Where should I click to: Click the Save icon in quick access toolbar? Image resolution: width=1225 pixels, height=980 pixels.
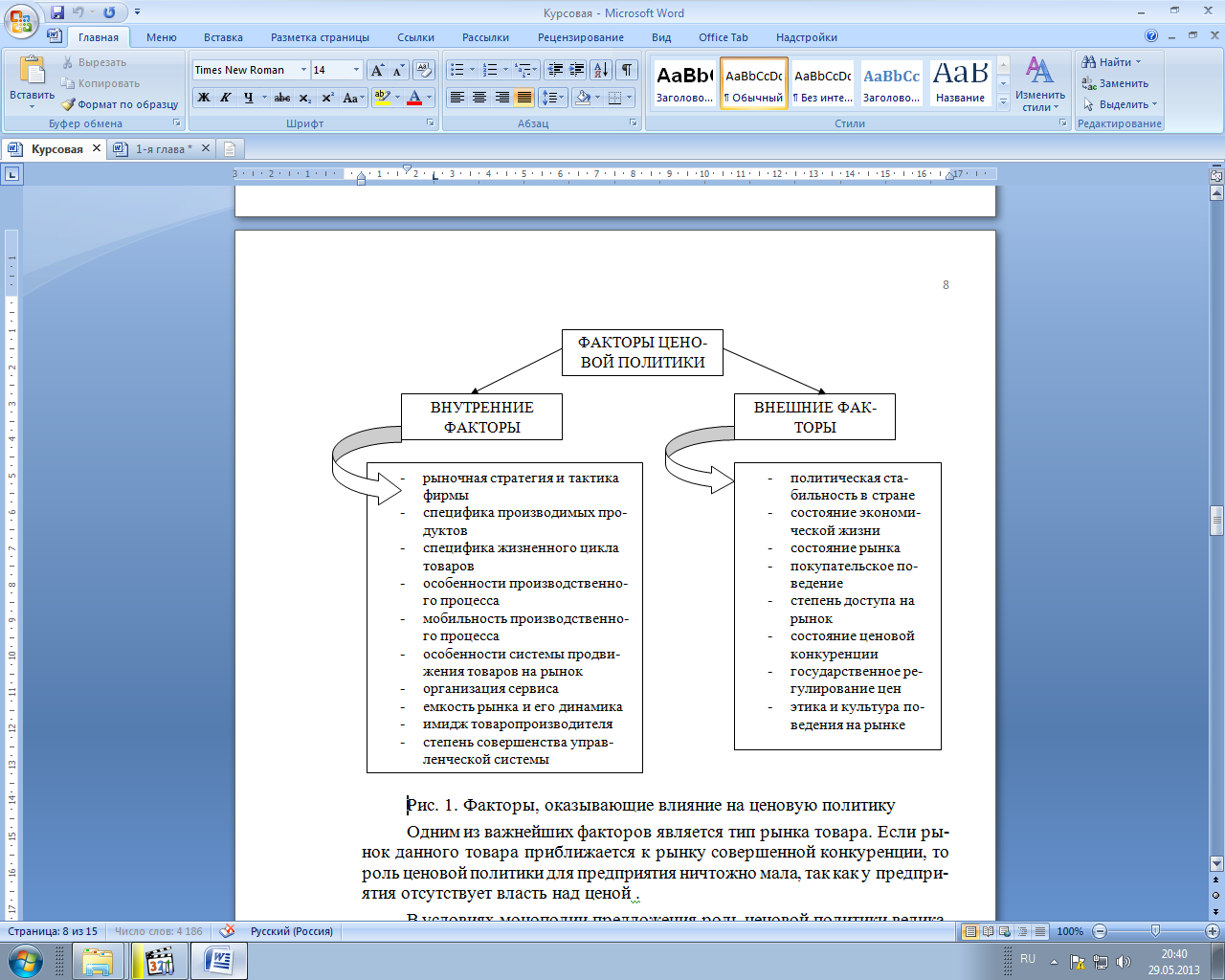(57, 12)
